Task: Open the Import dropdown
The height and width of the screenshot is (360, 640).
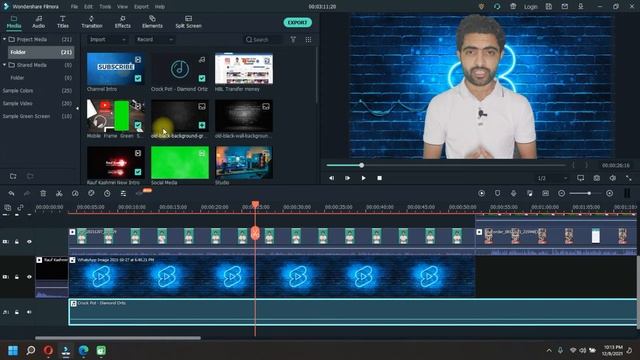Action: tap(107, 40)
